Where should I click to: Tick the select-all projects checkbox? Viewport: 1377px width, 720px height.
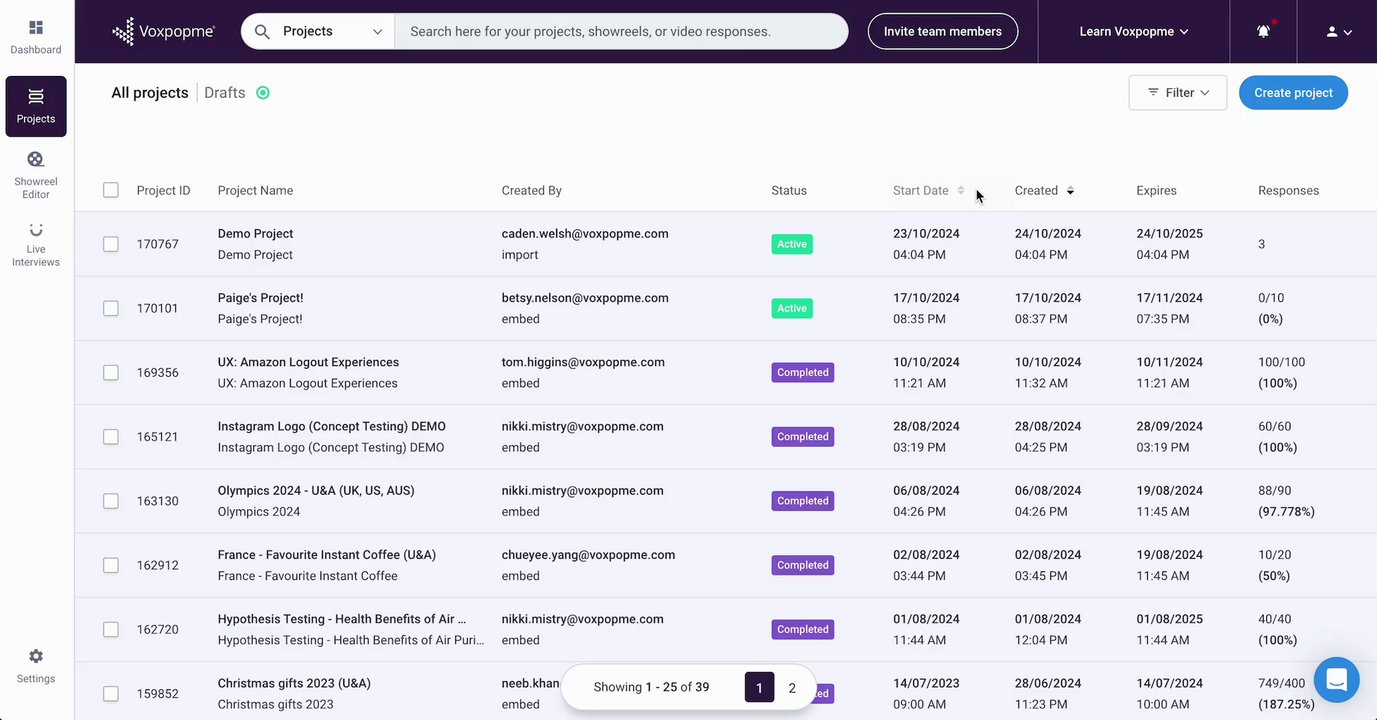point(111,190)
